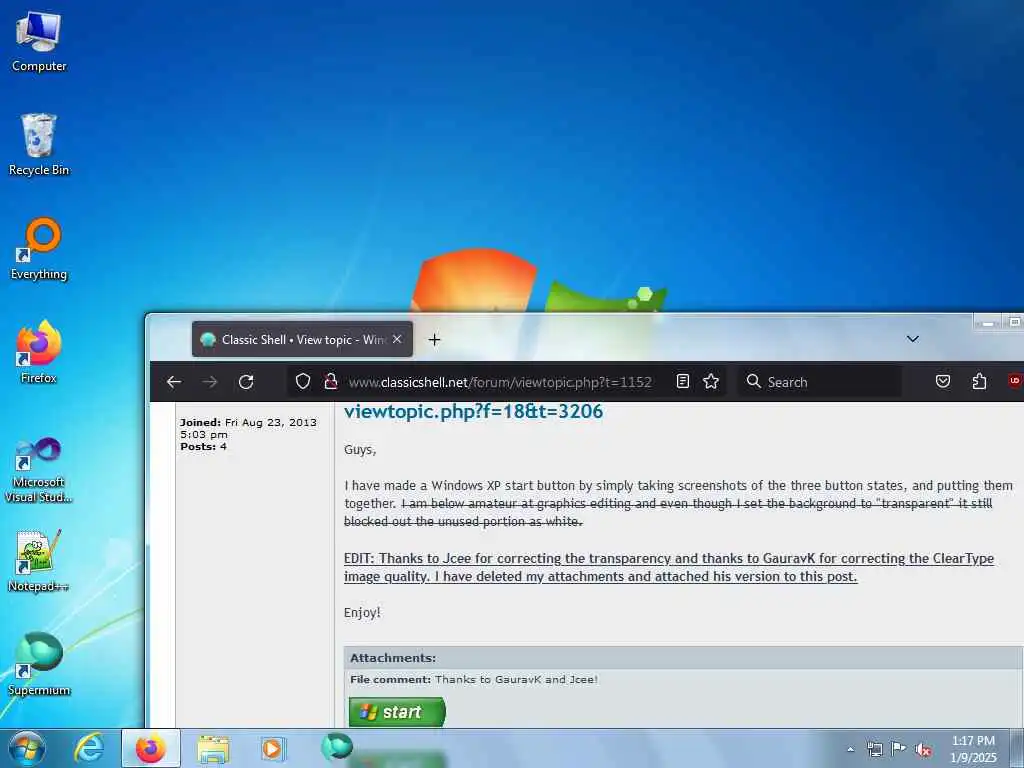1024x768 pixels.
Task: Open the Recycle Bin desktop icon
Action: coord(39,145)
